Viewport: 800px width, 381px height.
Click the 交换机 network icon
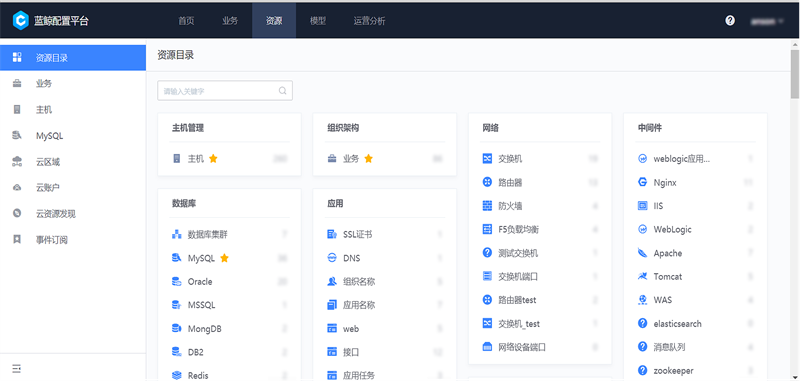point(487,159)
